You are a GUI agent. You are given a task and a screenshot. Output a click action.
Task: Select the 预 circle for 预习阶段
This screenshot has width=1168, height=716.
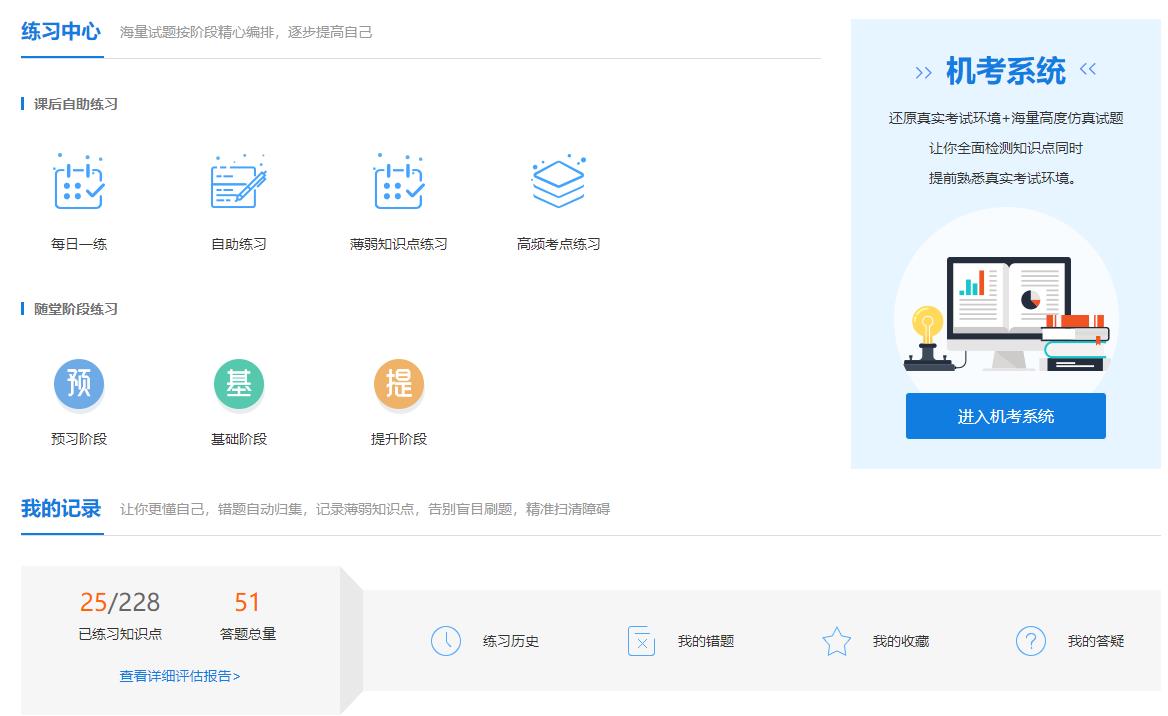coord(79,383)
